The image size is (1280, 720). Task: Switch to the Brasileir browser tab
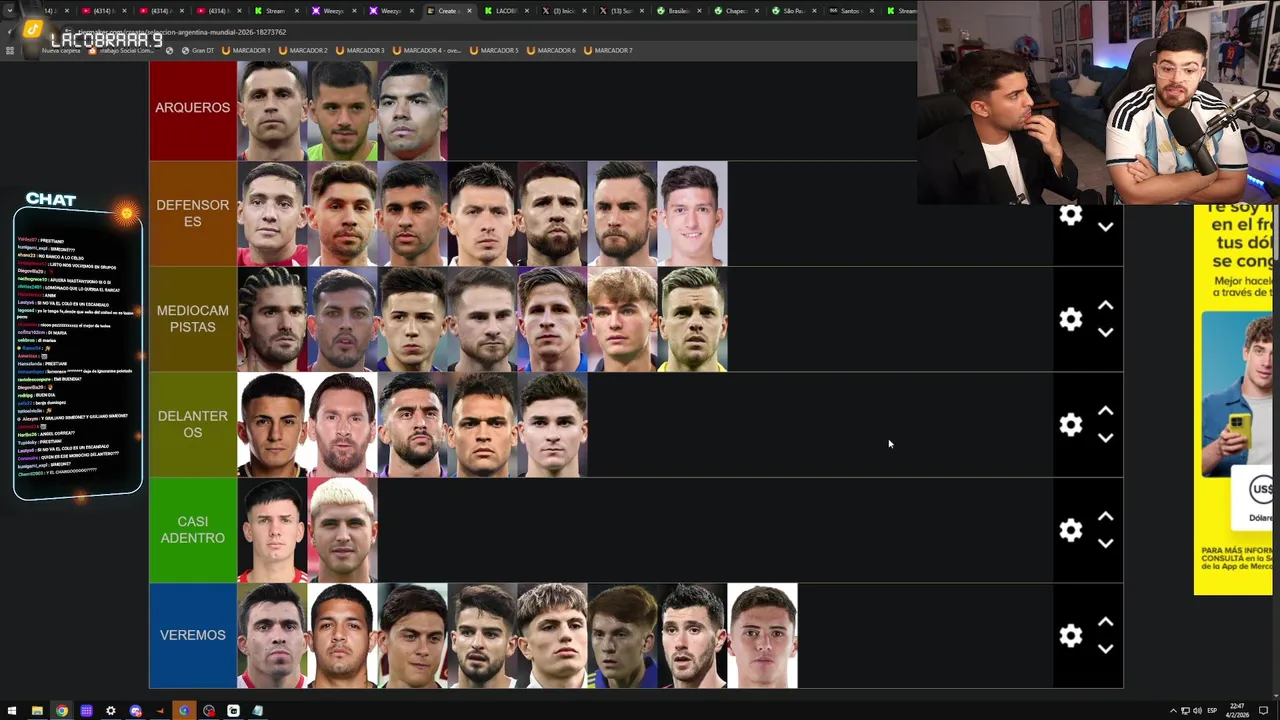coord(678,11)
